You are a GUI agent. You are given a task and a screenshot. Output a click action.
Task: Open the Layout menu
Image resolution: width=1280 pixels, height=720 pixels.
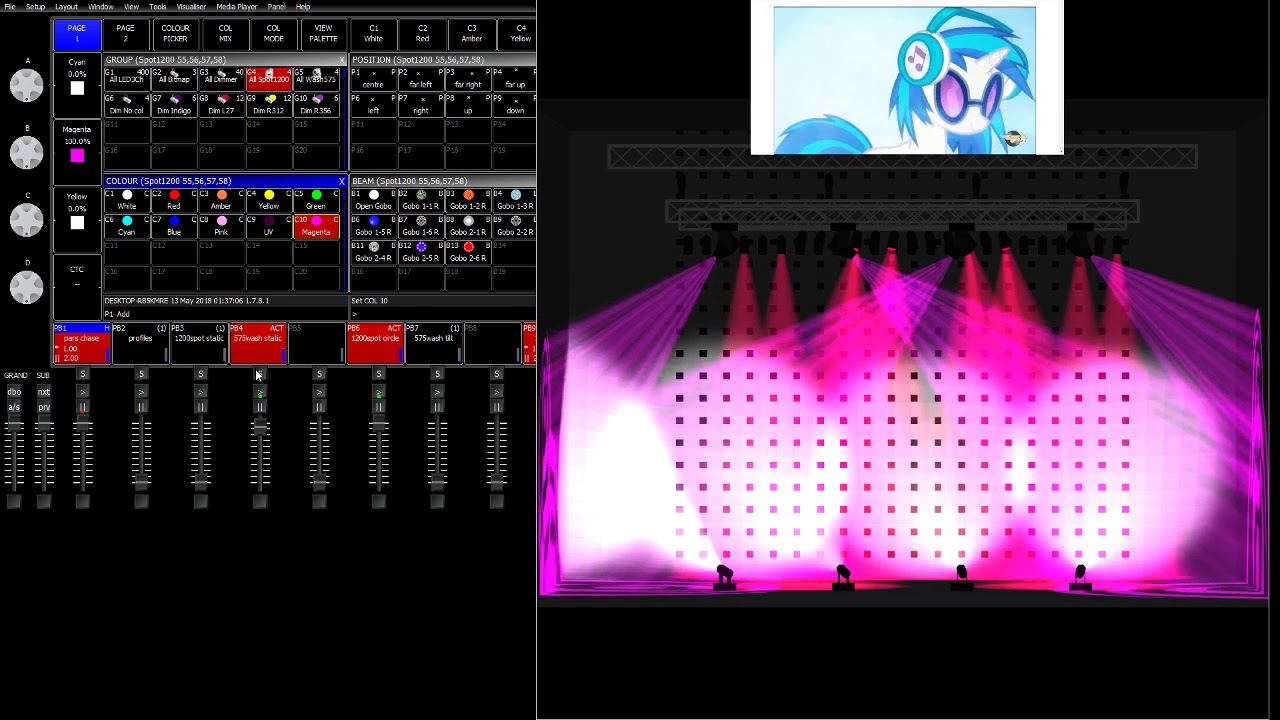point(66,7)
